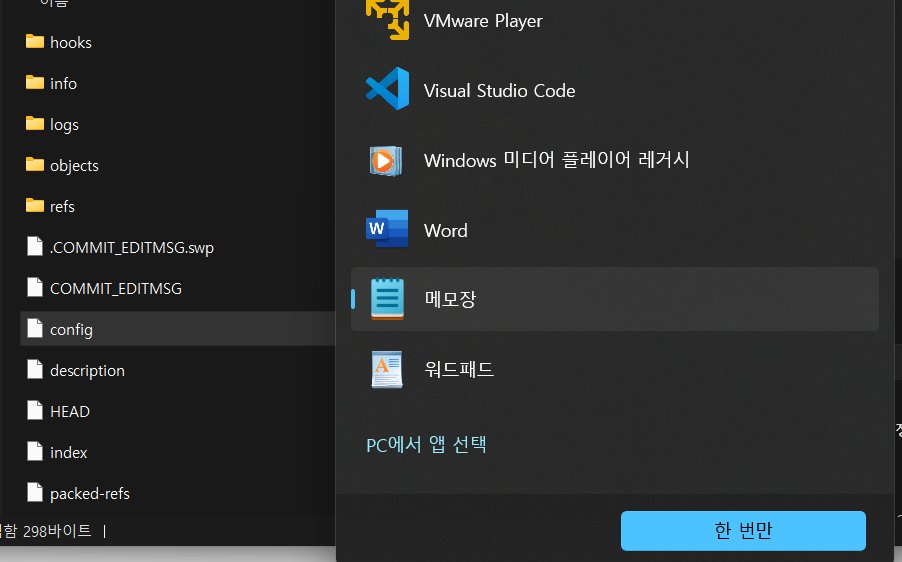Image resolution: width=902 pixels, height=562 pixels.
Task: Click the 298바이트 status bar text
Action: pyautogui.click(x=57, y=530)
